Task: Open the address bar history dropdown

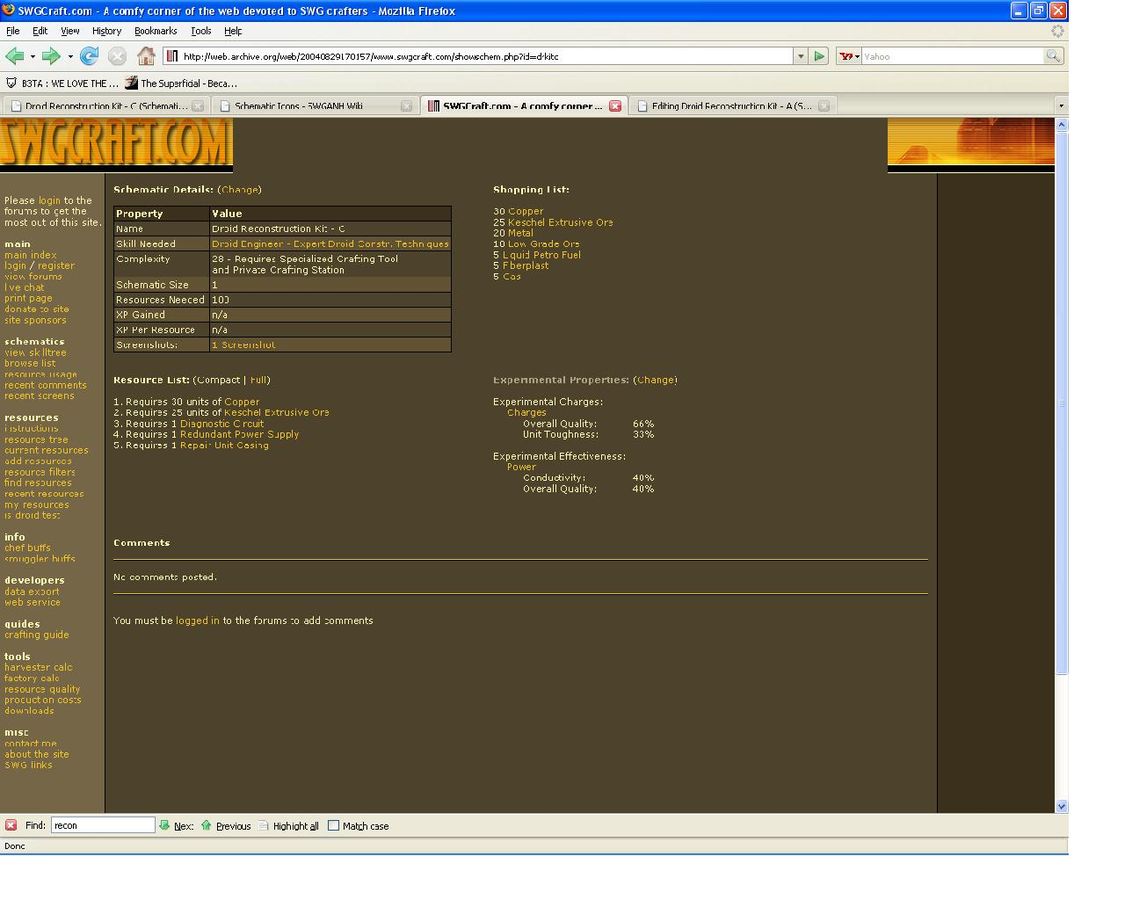Action: point(800,56)
